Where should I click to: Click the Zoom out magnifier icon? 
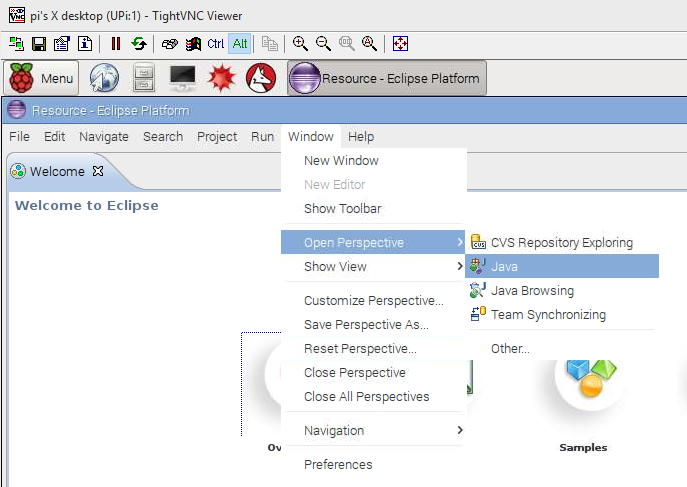click(323, 44)
